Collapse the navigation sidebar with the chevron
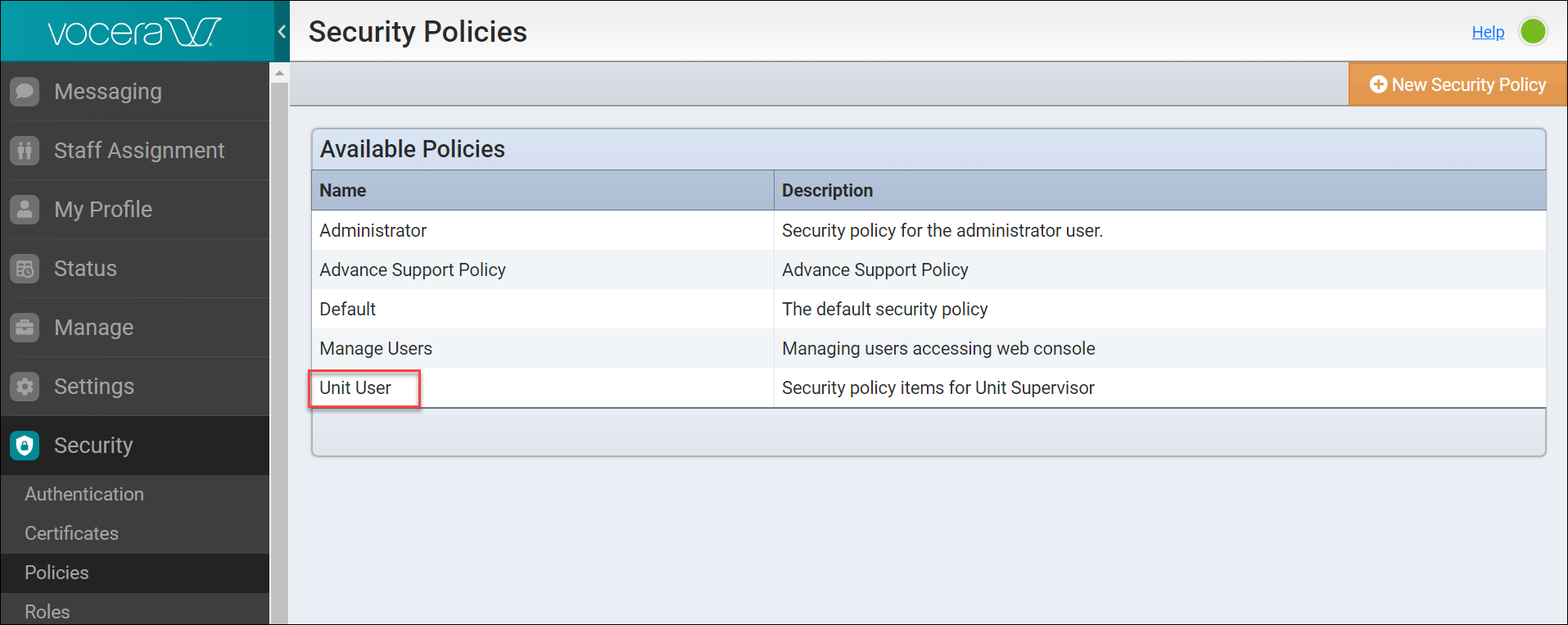 [281, 30]
